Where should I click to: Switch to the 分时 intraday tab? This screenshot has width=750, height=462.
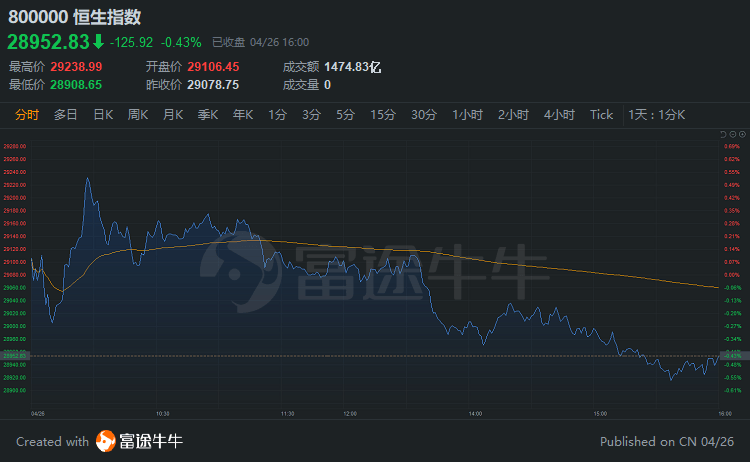tap(27, 115)
